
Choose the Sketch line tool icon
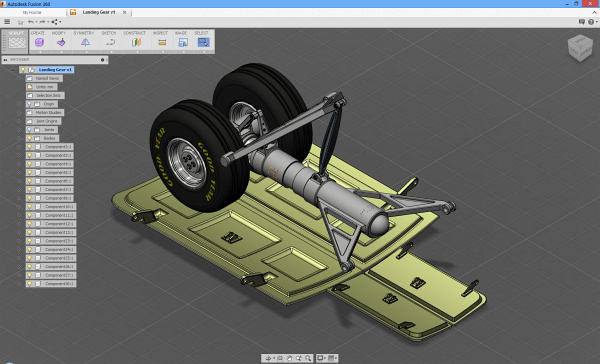click(x=111, y=42)
